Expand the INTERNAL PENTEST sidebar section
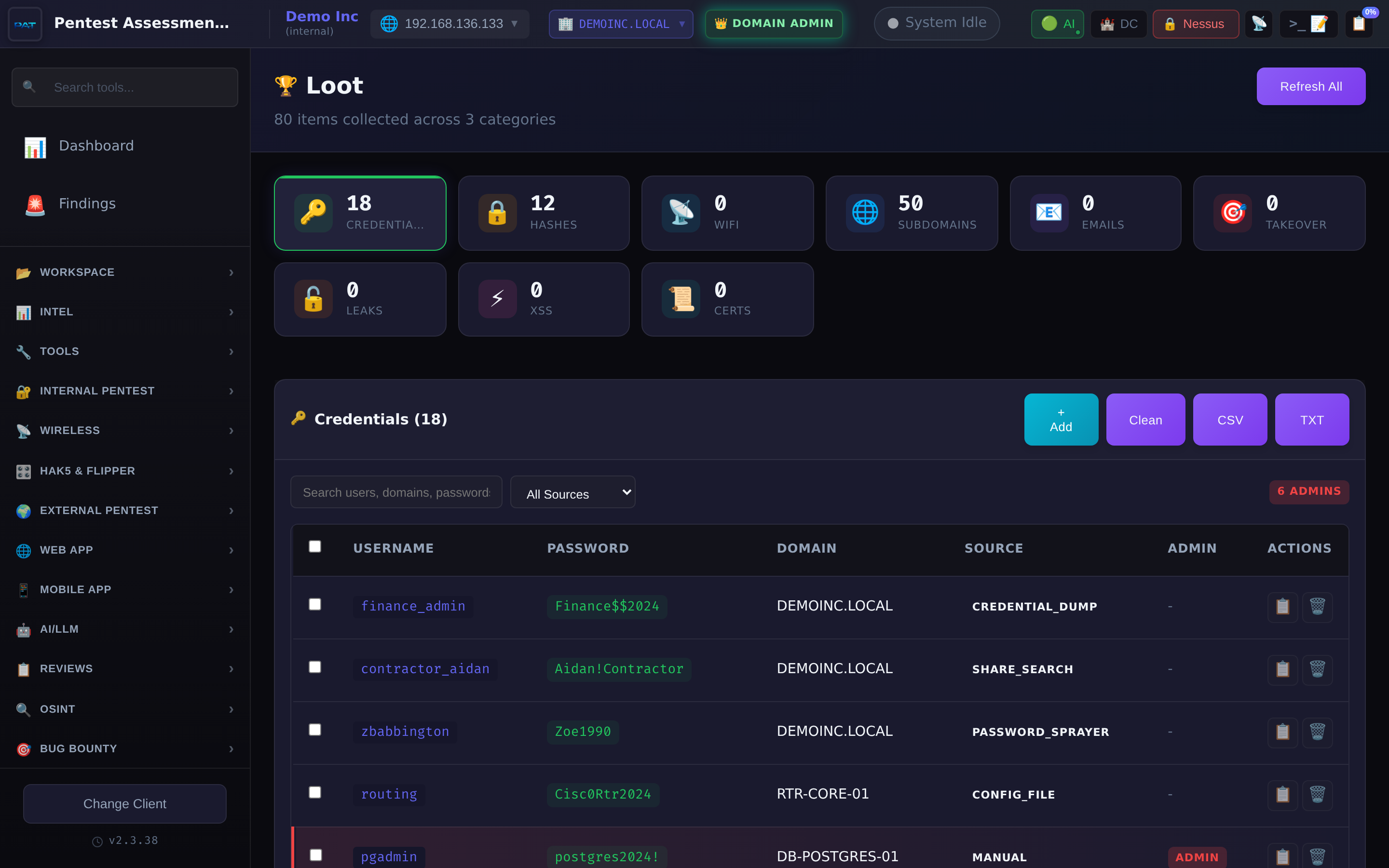 click(97, 391)
